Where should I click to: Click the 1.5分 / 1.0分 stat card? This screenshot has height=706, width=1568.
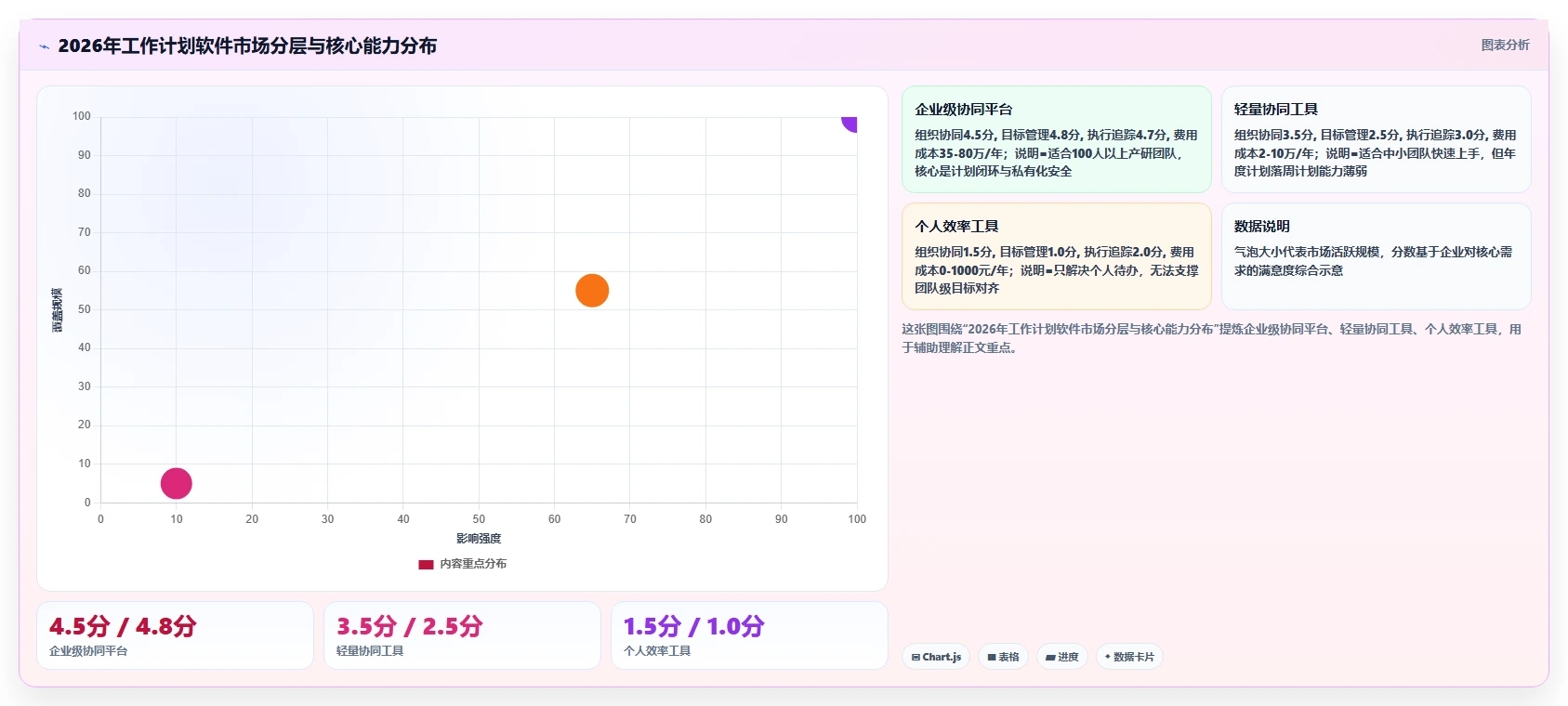click(749, 635)
